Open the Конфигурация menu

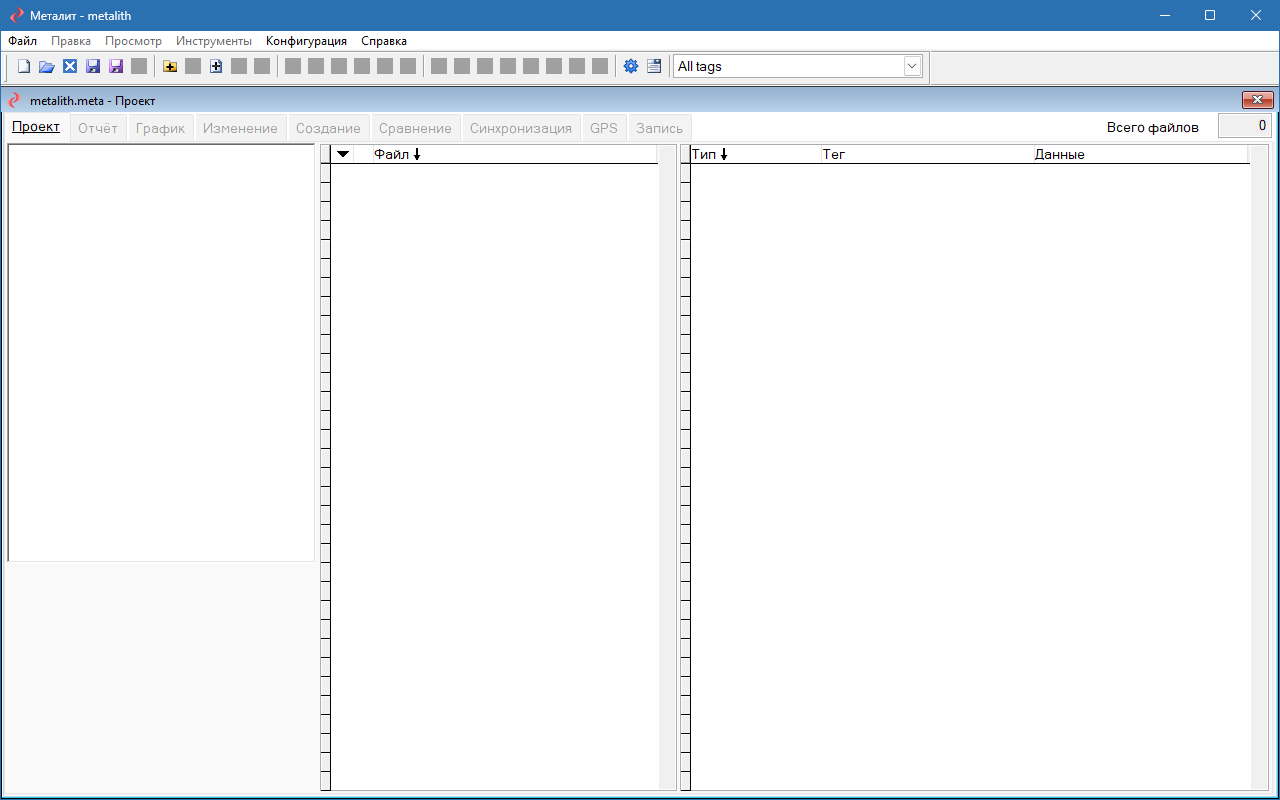coord(306,41)
